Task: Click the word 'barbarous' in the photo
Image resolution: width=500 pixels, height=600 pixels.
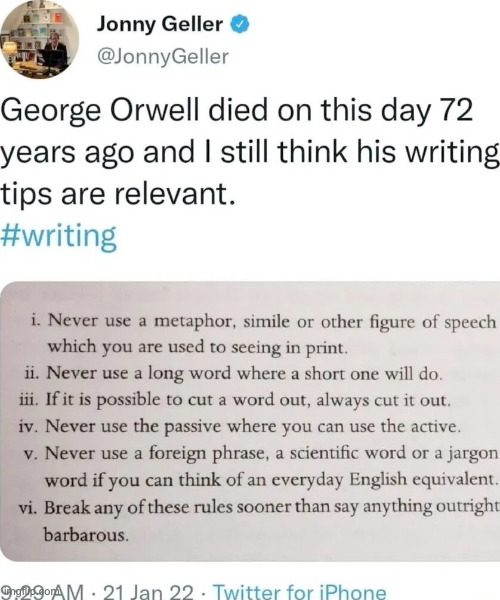Action: click(85, 534)
